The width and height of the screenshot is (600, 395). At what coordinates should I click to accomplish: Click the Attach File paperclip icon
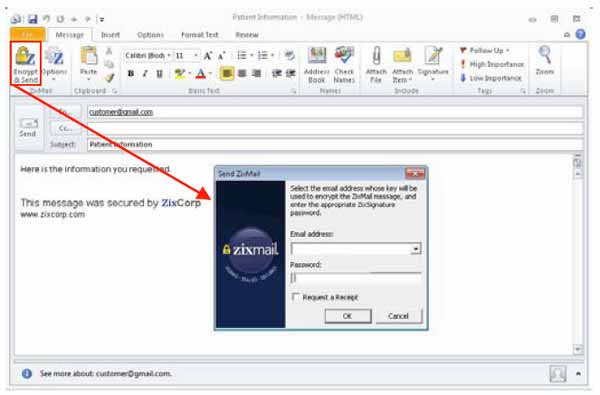[x=376, y=65]
